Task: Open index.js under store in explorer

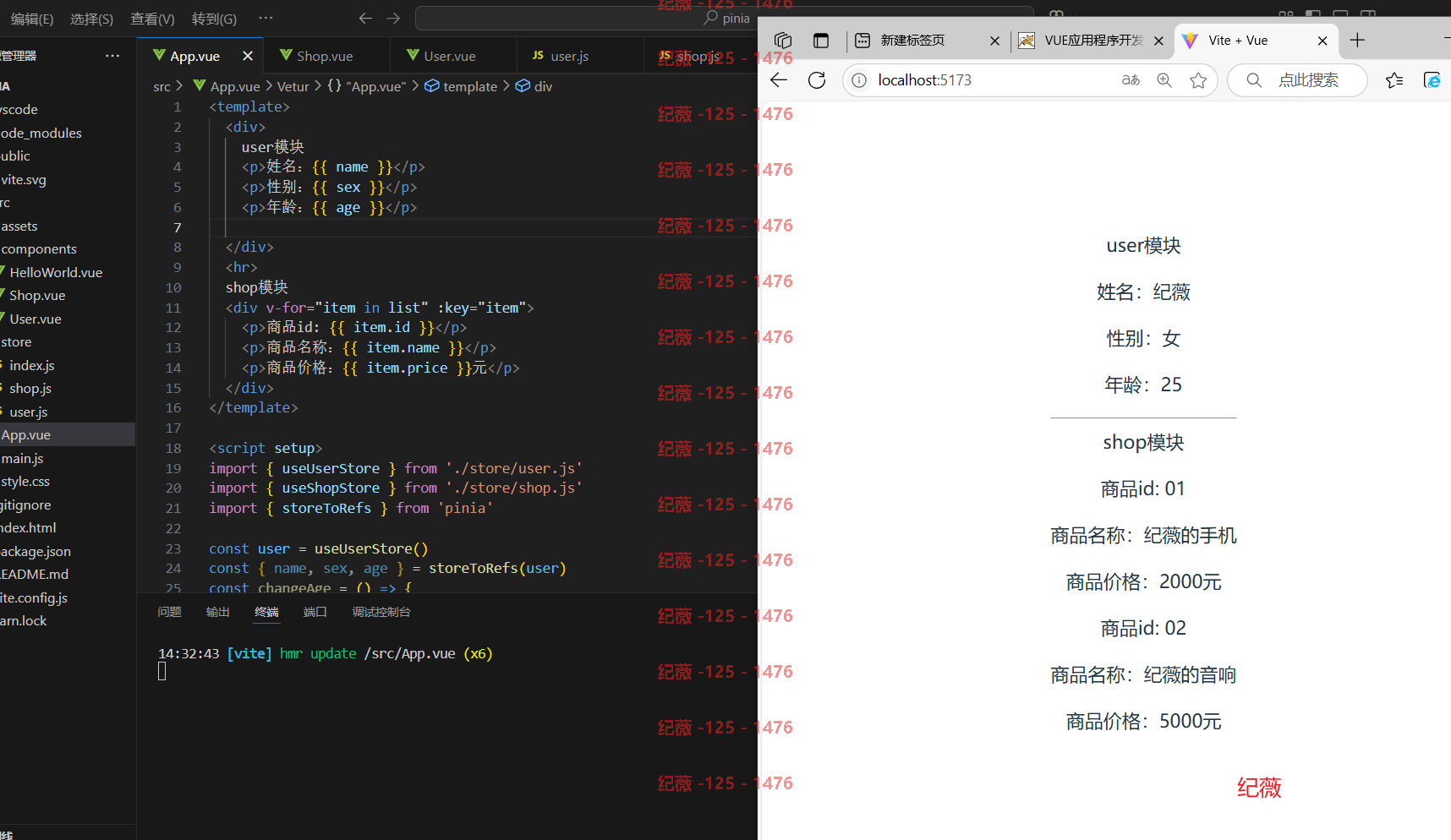Action: pos(32,365)
